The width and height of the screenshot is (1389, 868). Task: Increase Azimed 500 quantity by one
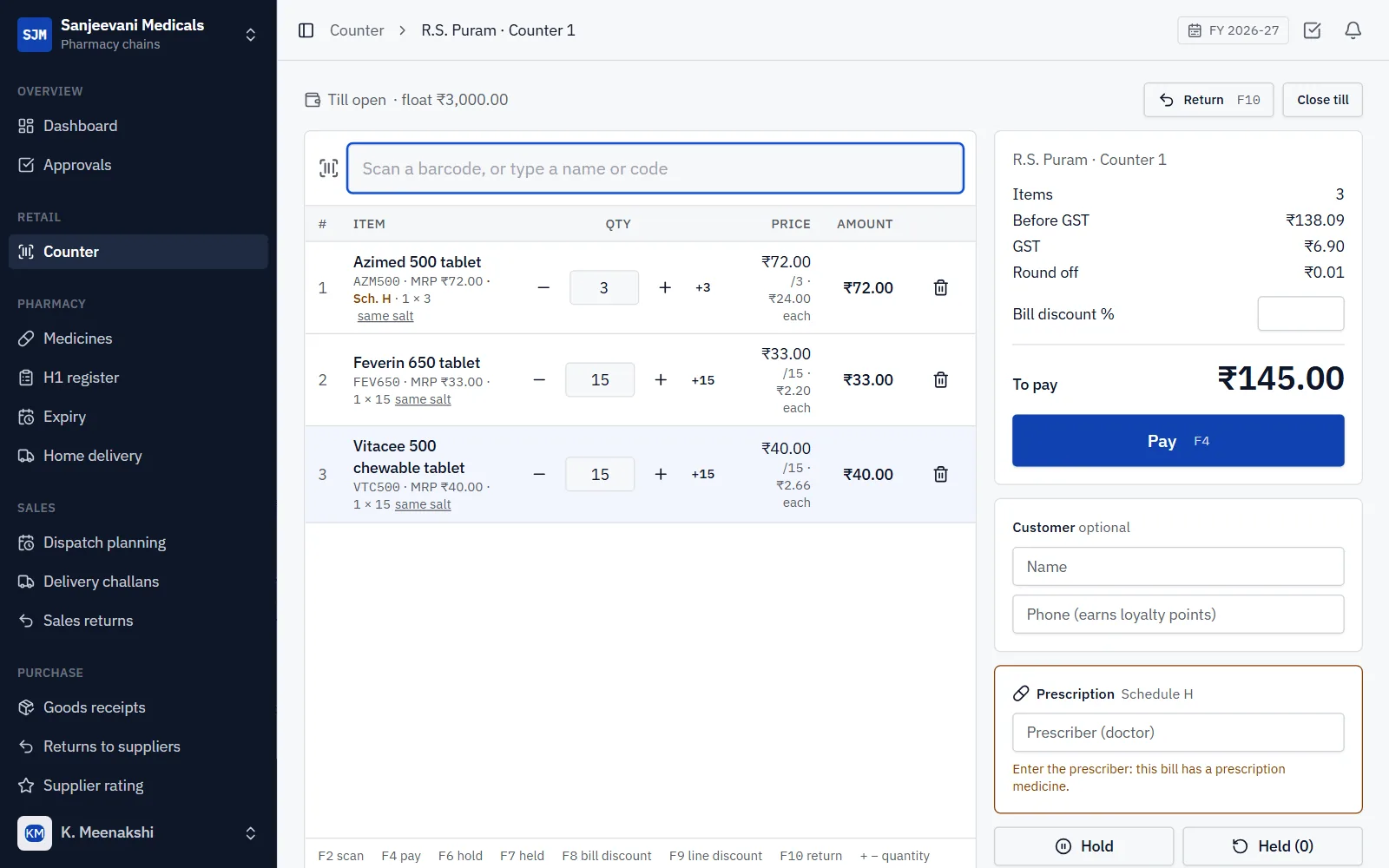point(665,287)
